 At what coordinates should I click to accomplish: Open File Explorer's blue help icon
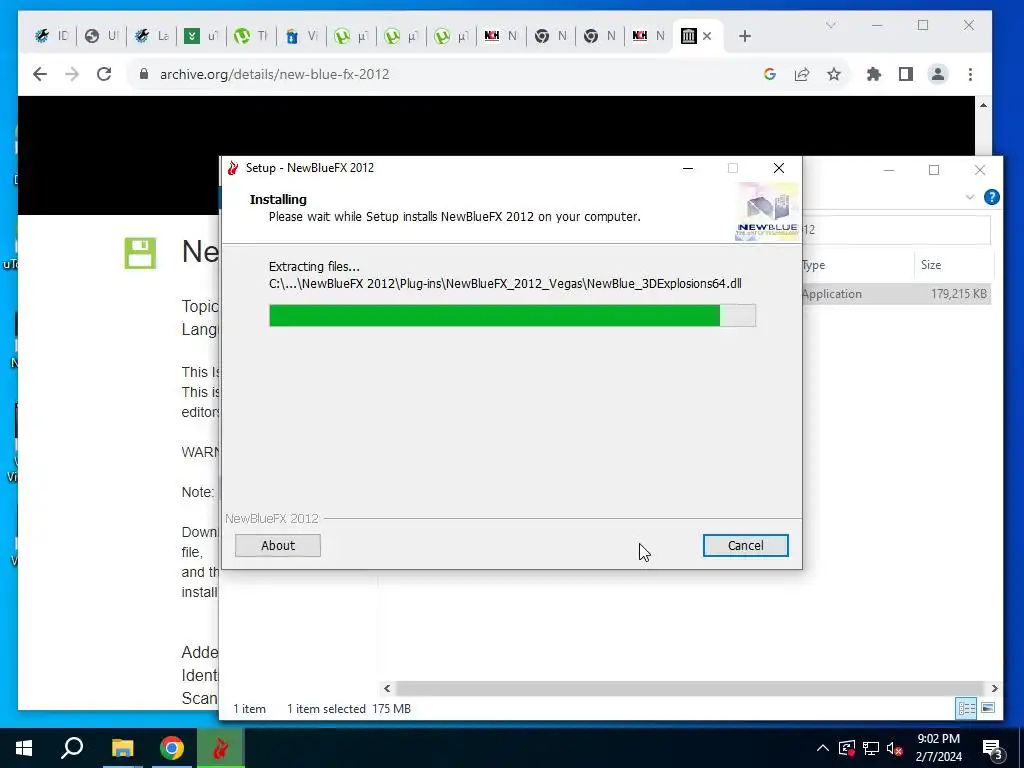click(991, 197)
